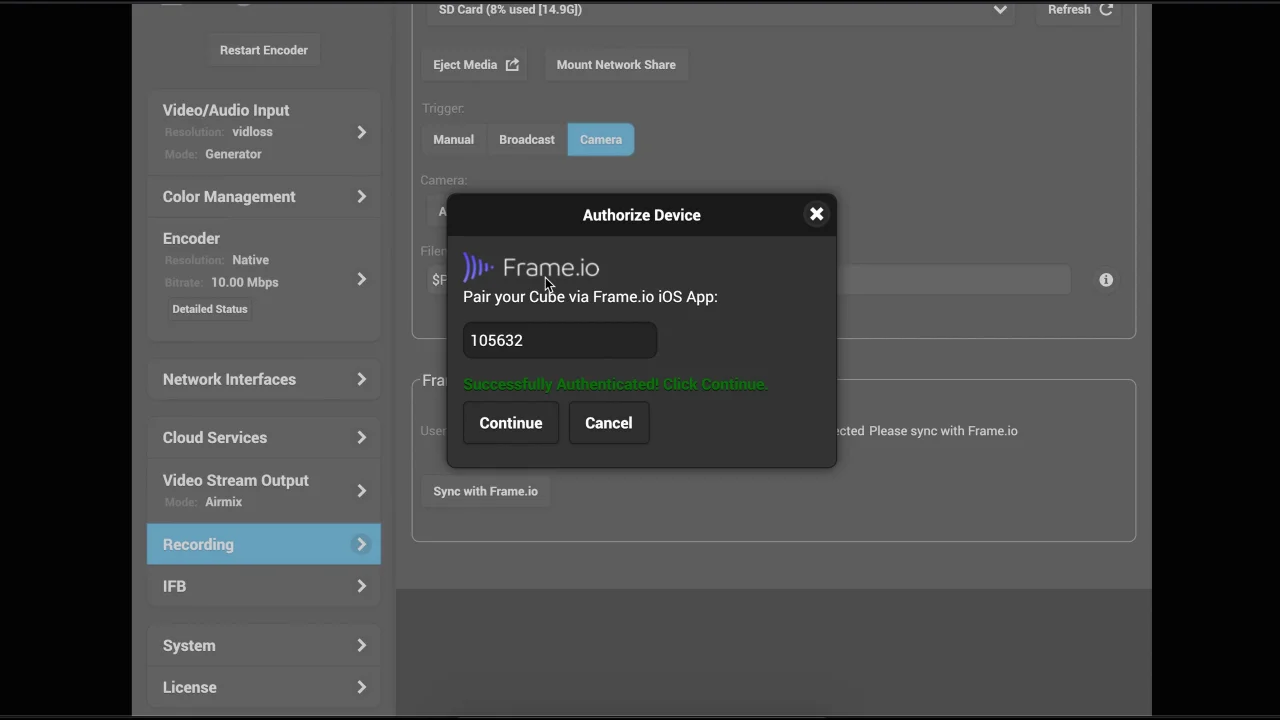1280x720 pixels.
Task: Click Restart Encoder button
Action: [x=264, y=50]
